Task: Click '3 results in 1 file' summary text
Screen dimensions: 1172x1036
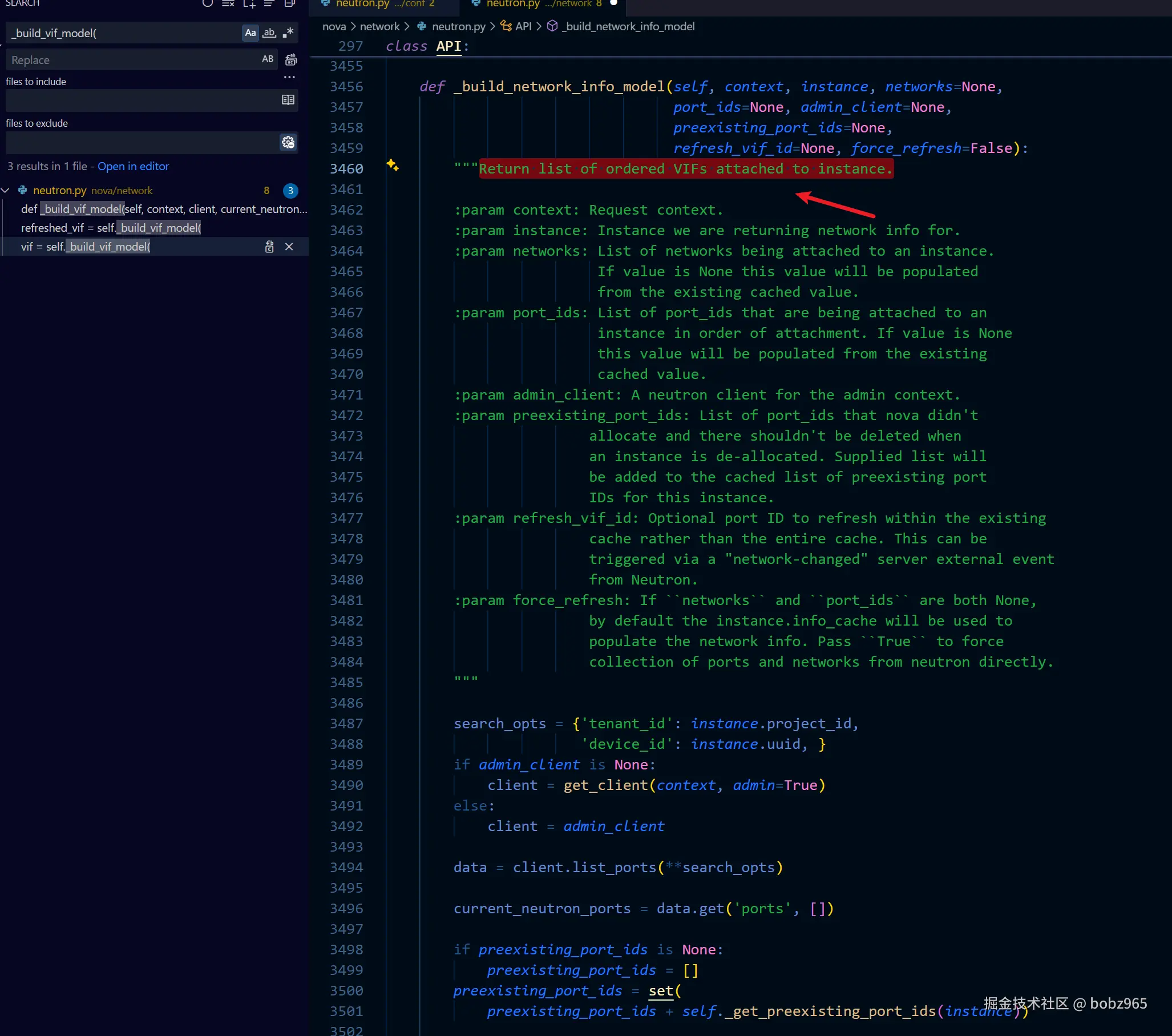Action: coord(47,166)
